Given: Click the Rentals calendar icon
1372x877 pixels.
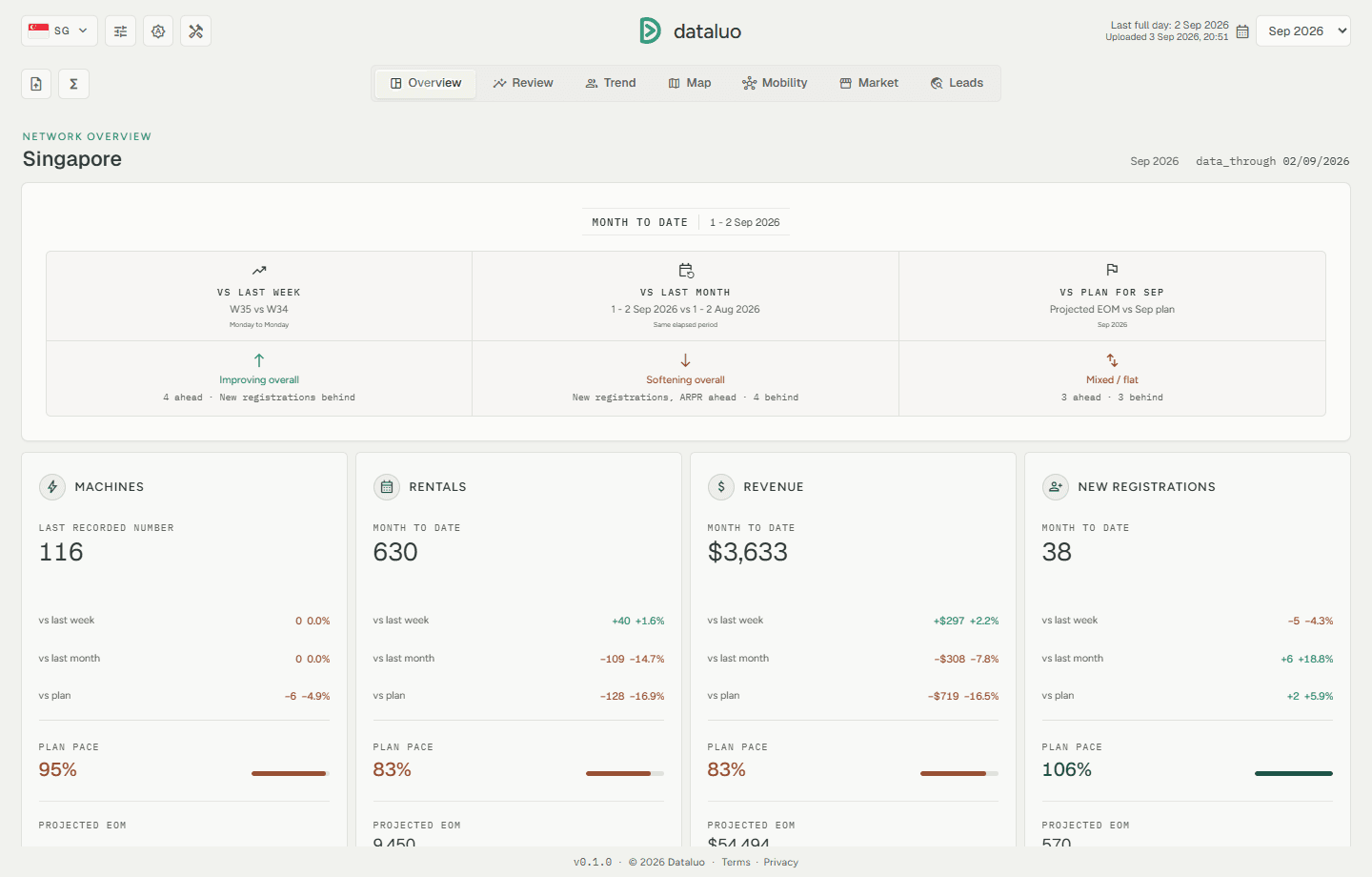Looking at the screenshot, I should point(387,487).
